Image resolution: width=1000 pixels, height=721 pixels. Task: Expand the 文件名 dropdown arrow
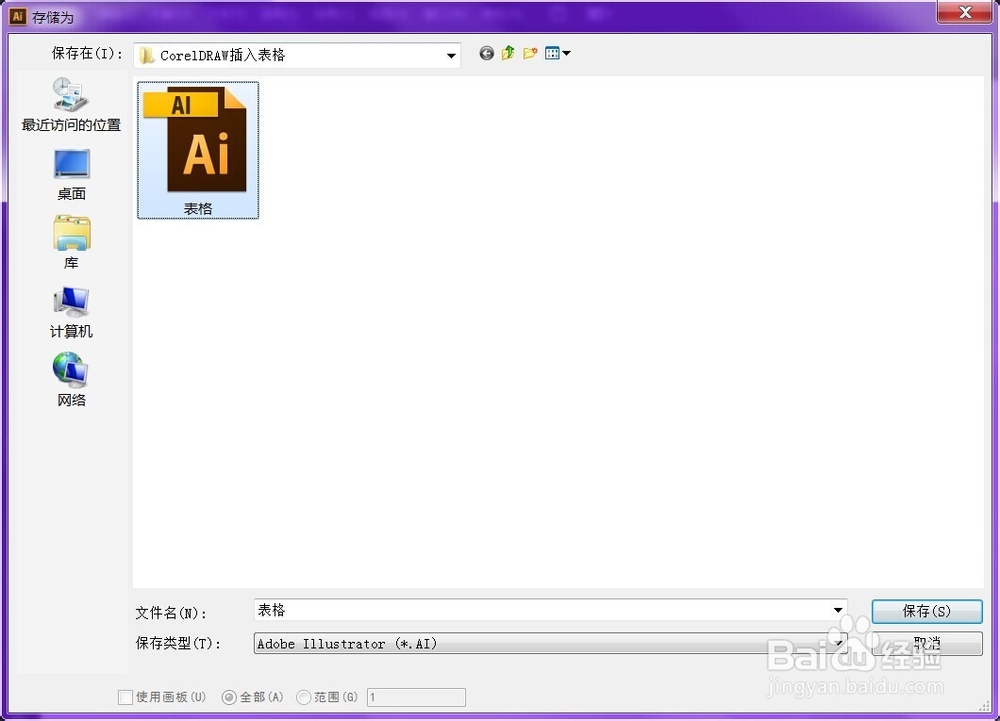pyautogui.click(x=838, y=611)
